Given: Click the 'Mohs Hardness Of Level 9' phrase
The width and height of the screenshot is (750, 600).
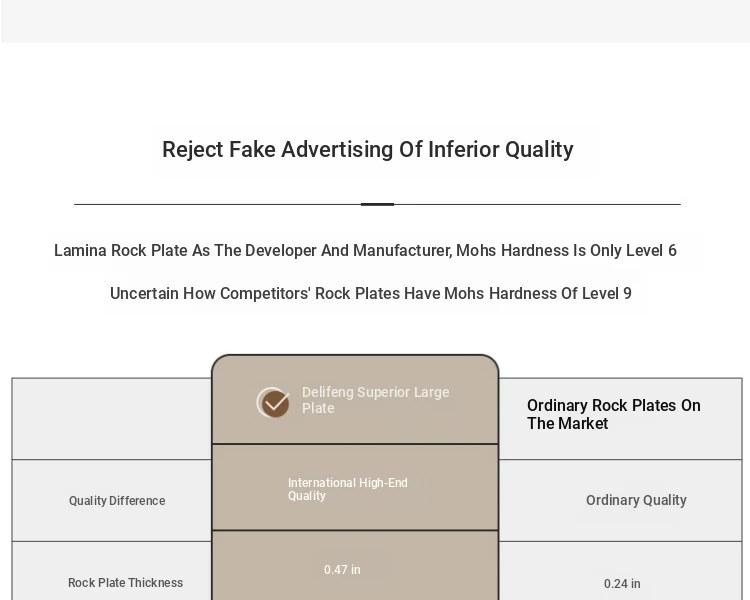Looking at the screenshot, I should click(x=538, y=294).
